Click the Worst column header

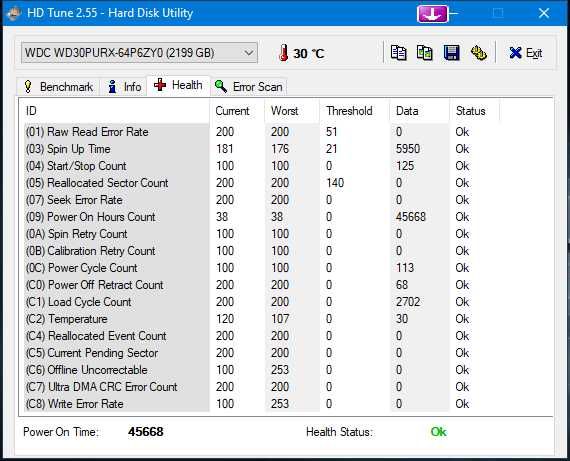tap(292, 111)
